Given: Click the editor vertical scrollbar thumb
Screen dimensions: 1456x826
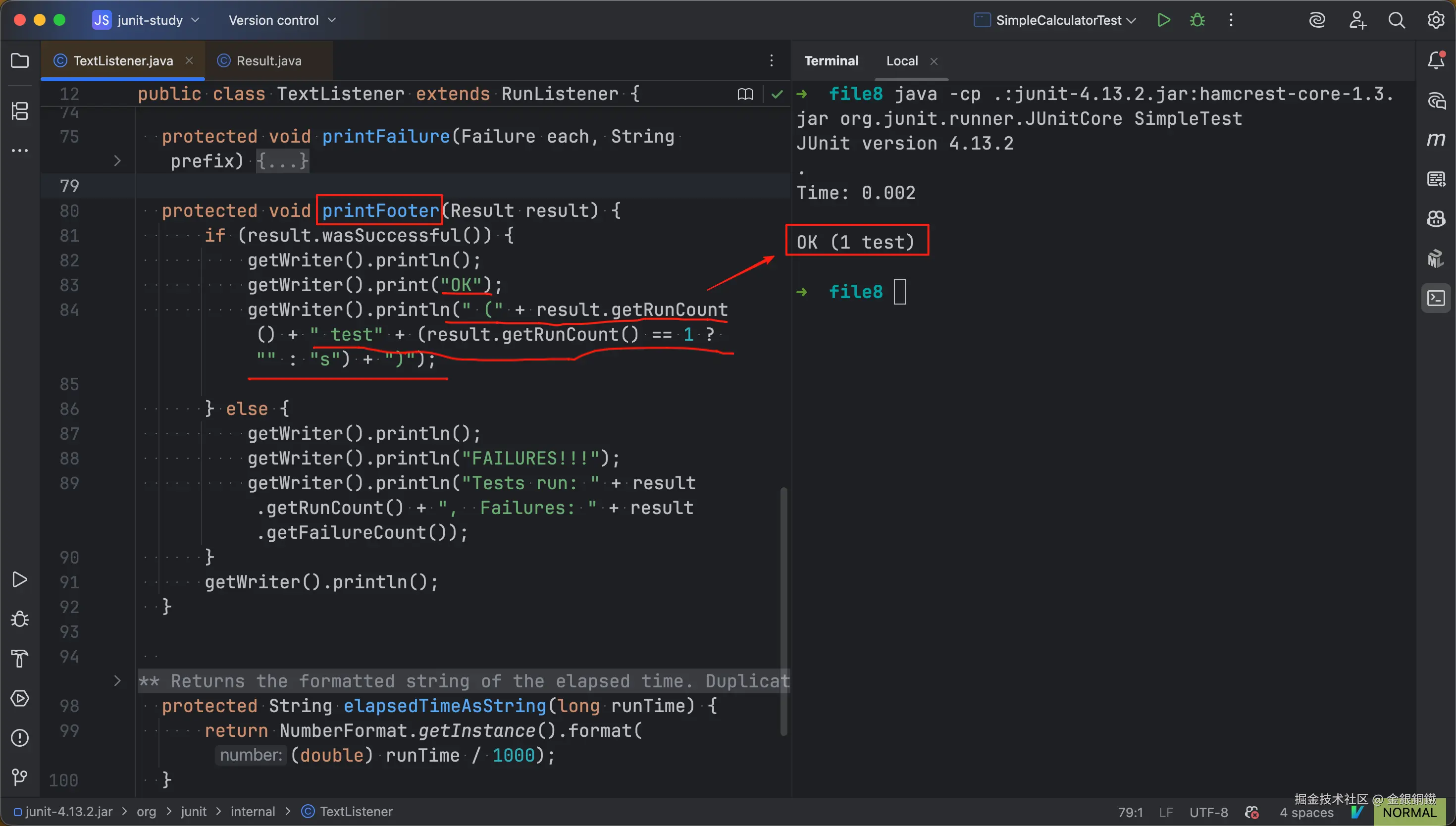Looking at the screenshot, I should point(783,612).
